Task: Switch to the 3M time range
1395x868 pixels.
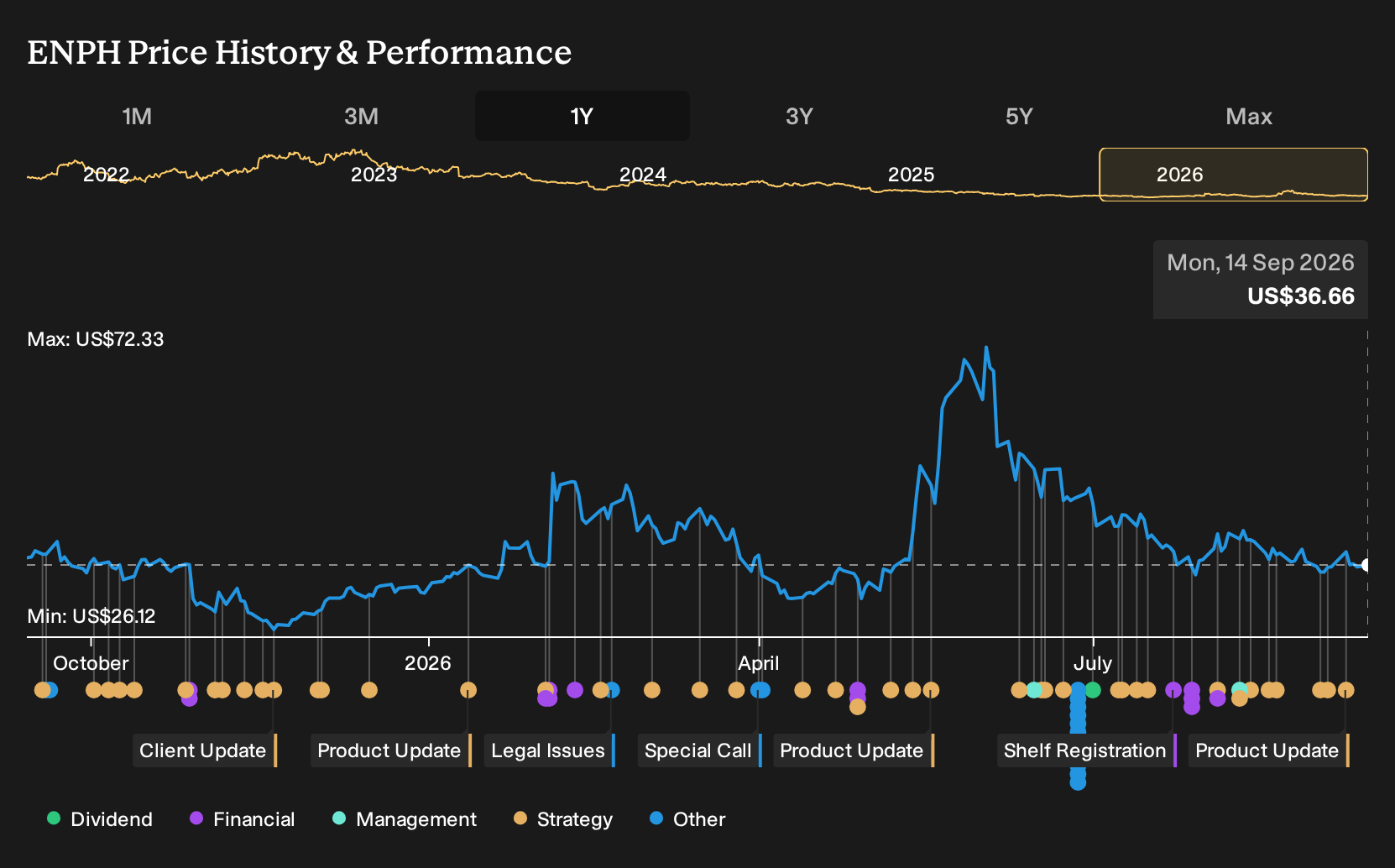Action: tap(361, 116)
